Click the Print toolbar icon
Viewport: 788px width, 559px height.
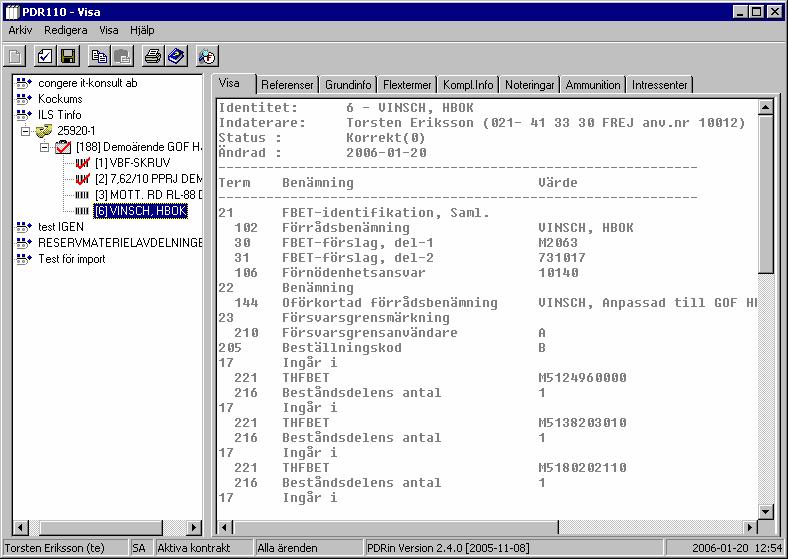coord(153,56)
